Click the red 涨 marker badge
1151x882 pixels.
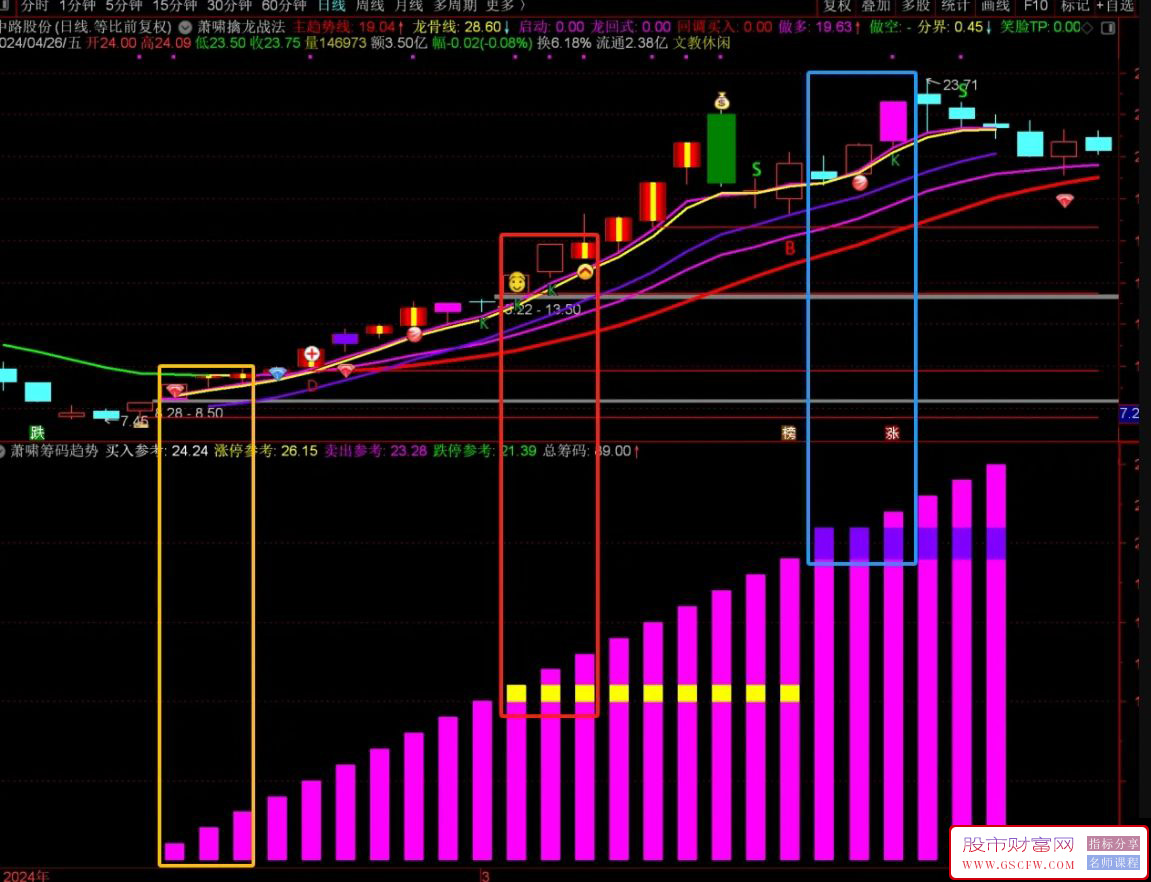tap(893, 433)
